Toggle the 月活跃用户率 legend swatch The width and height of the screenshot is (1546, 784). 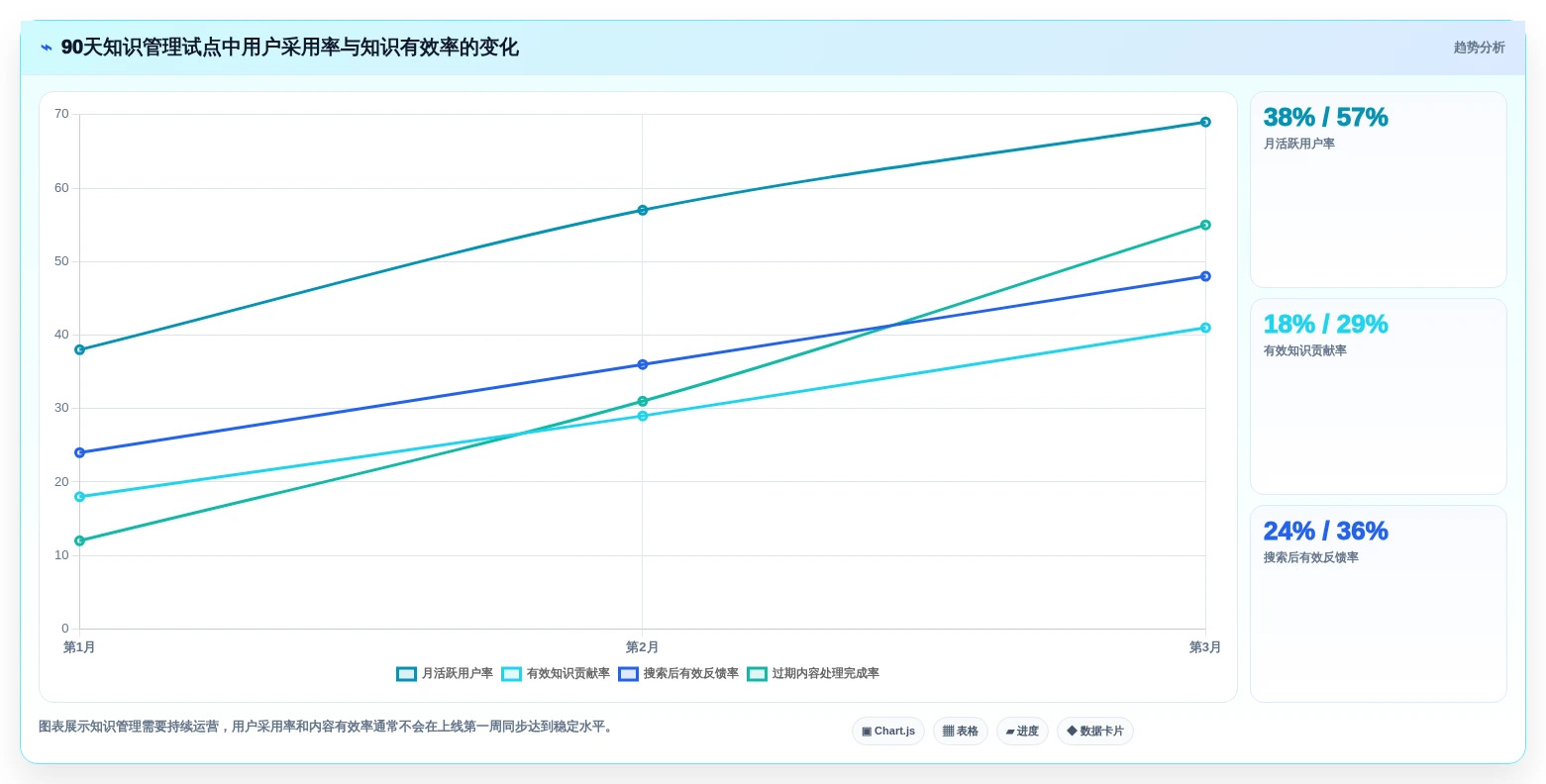tap(406, 674)
